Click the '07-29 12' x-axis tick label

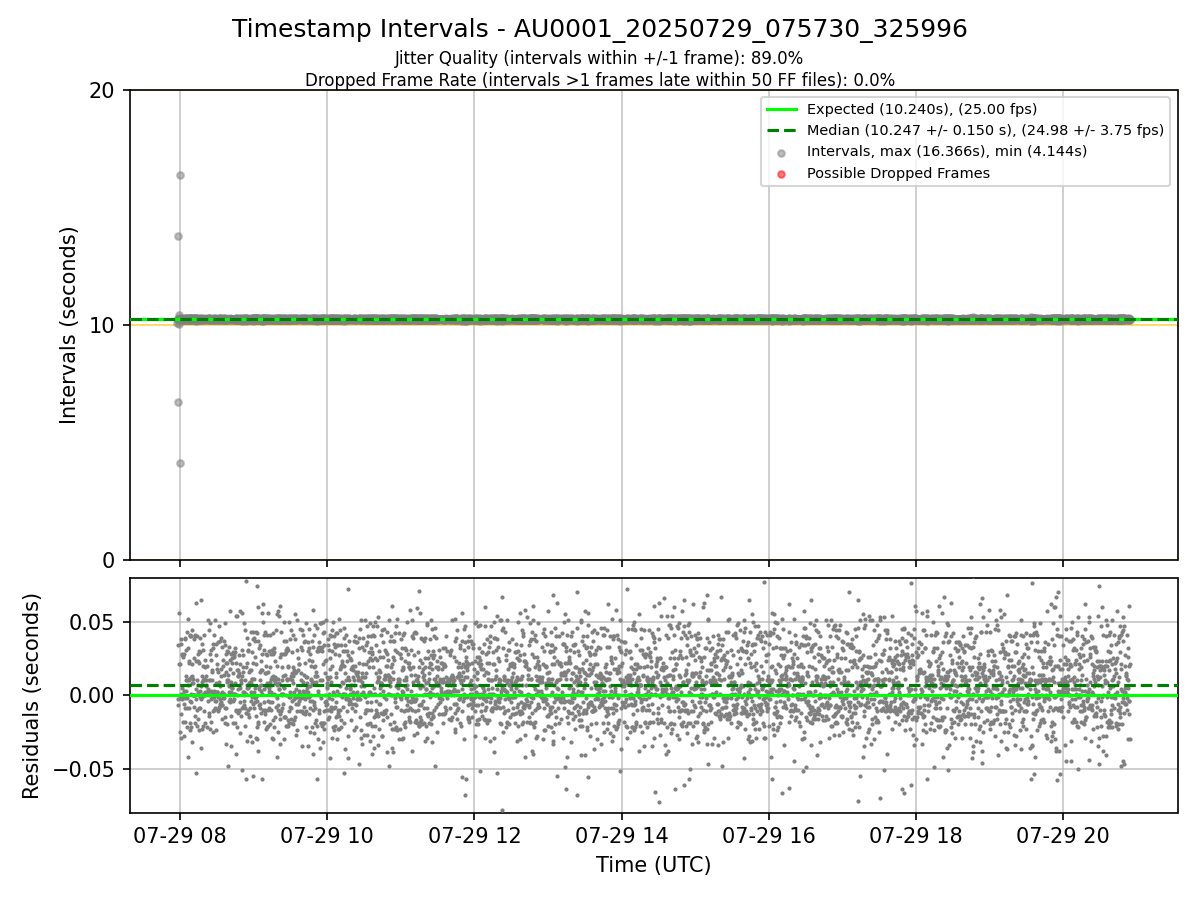pyautogui.click(x=474, y=836)
